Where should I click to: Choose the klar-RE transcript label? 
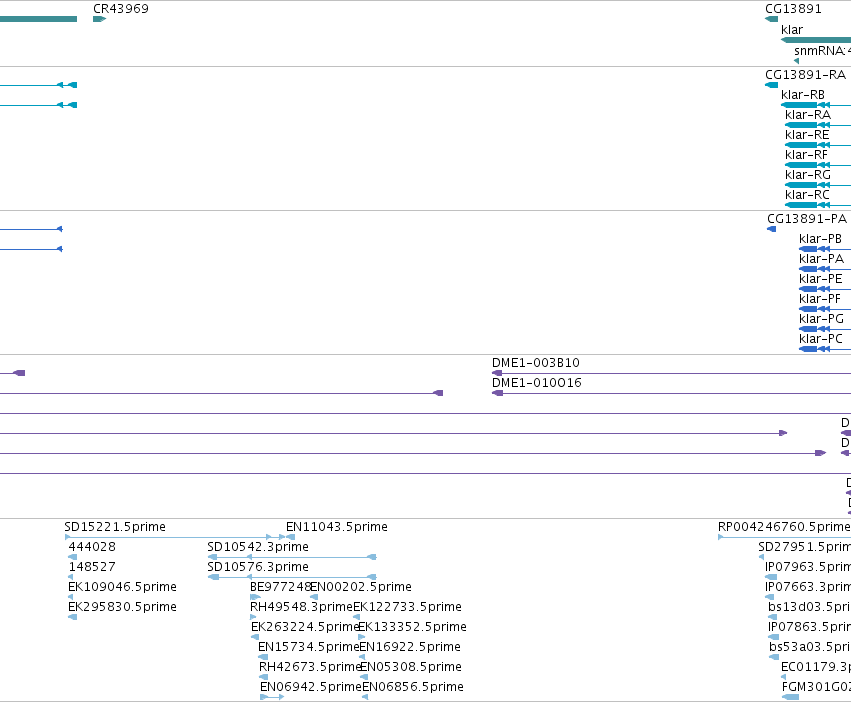click(x=807, y=135)
